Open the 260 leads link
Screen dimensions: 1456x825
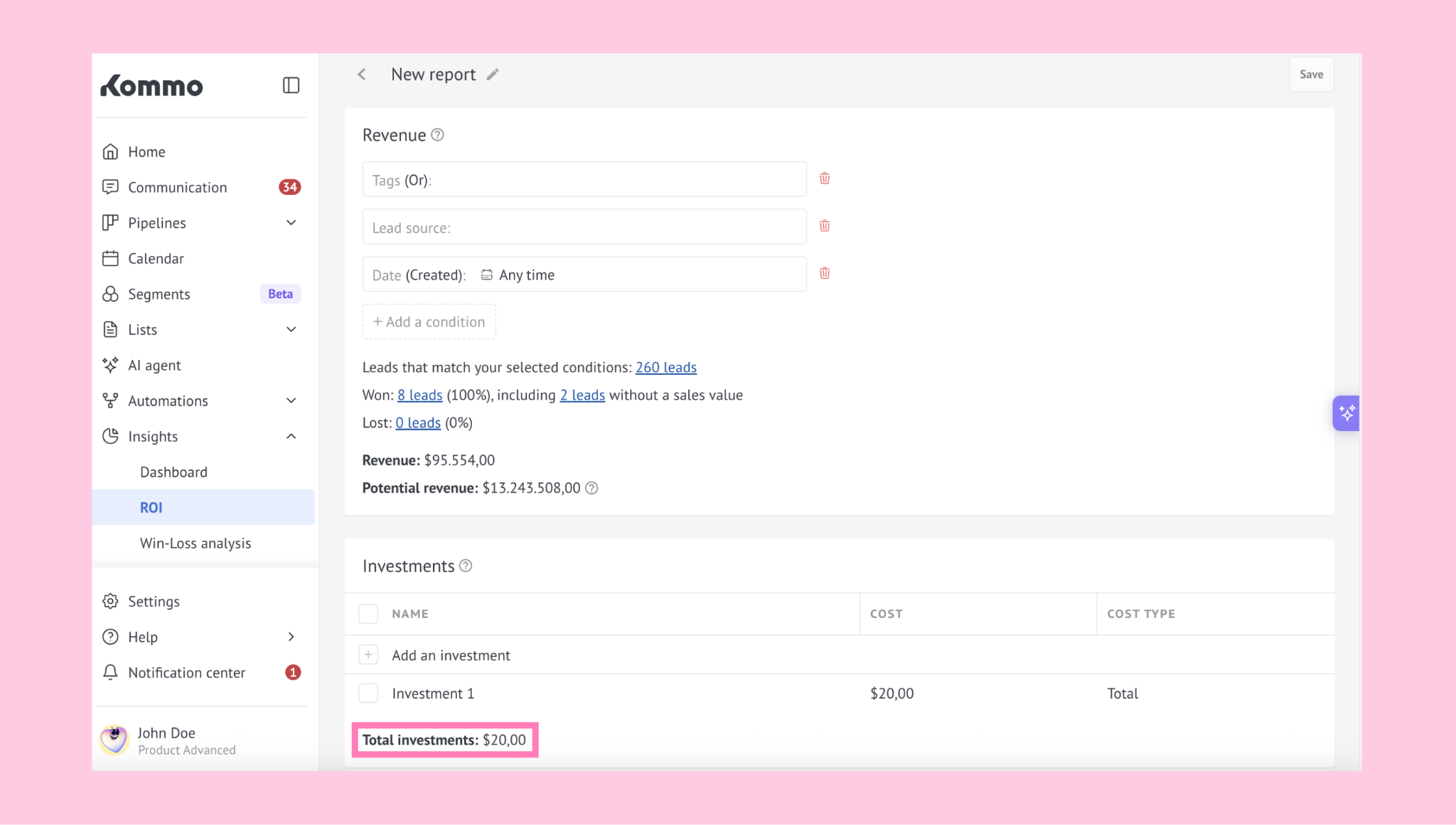(x=666, y=368)
